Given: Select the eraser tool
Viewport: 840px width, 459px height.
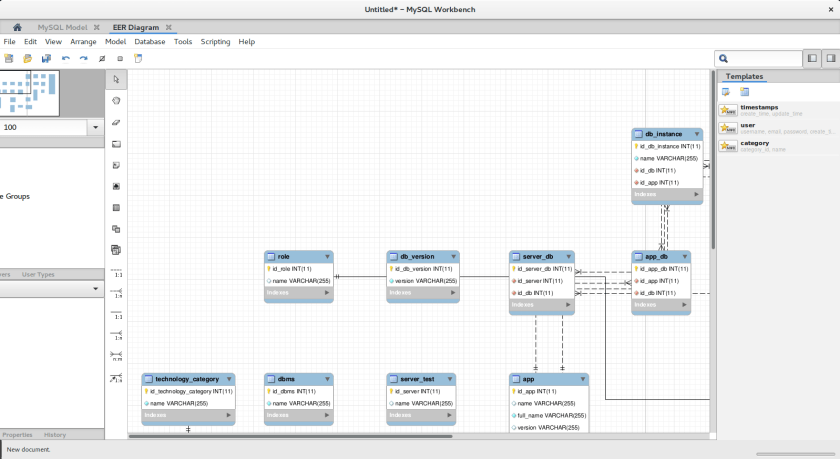Looking at the screenshot, I should pos(116,122).
